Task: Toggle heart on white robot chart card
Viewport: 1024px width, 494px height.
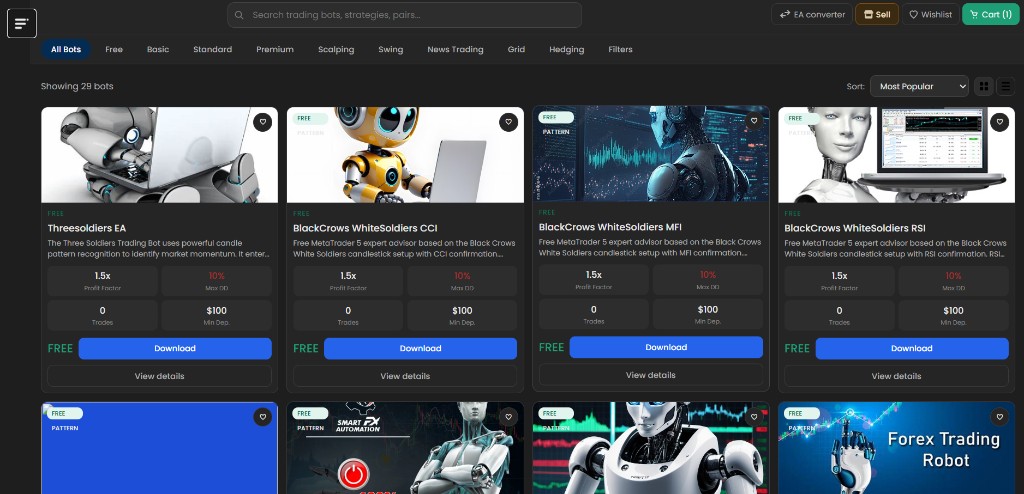Action: coord(754,417)
